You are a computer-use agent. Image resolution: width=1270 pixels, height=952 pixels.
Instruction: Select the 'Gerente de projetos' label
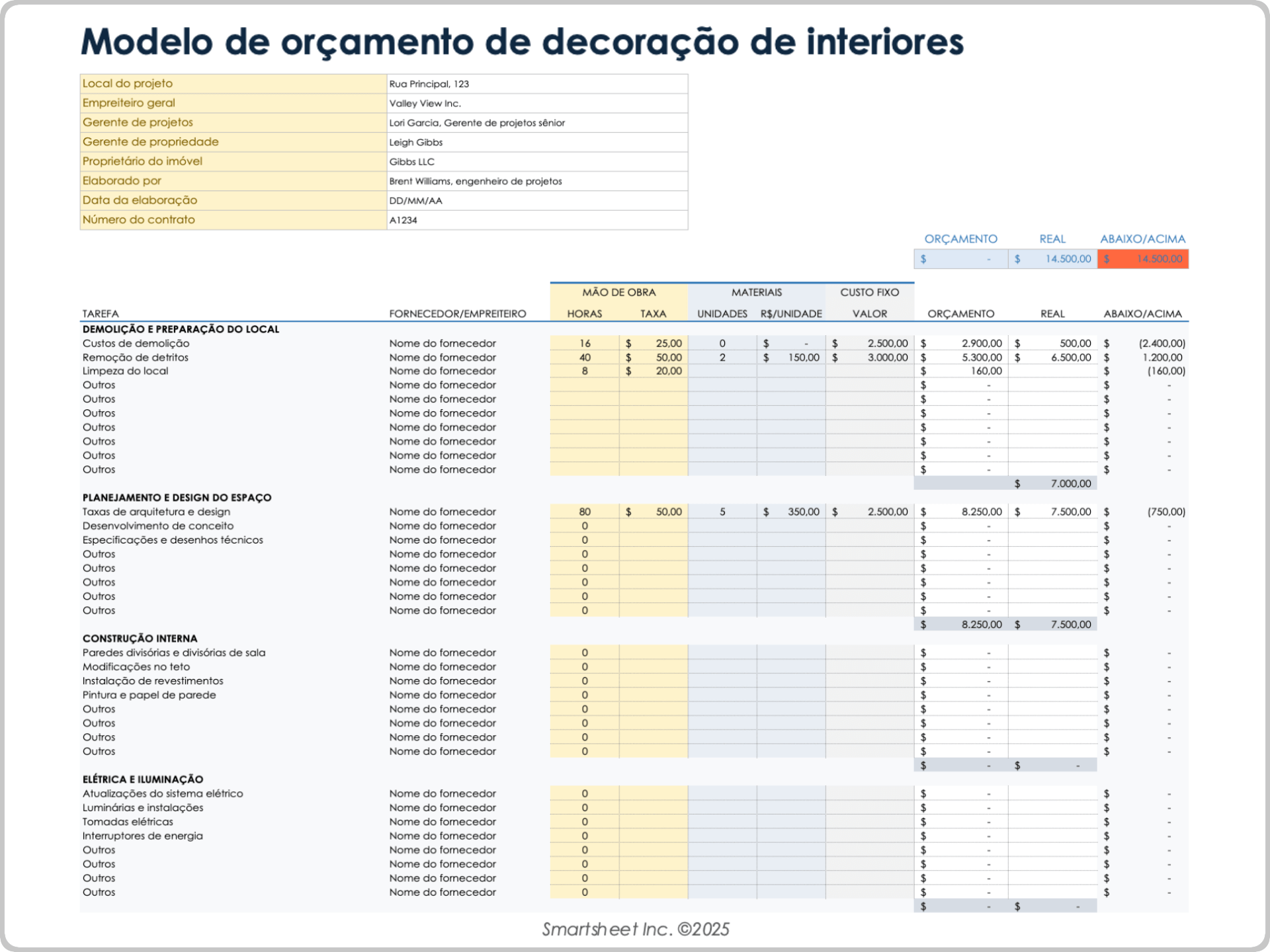tap(233, 123)
